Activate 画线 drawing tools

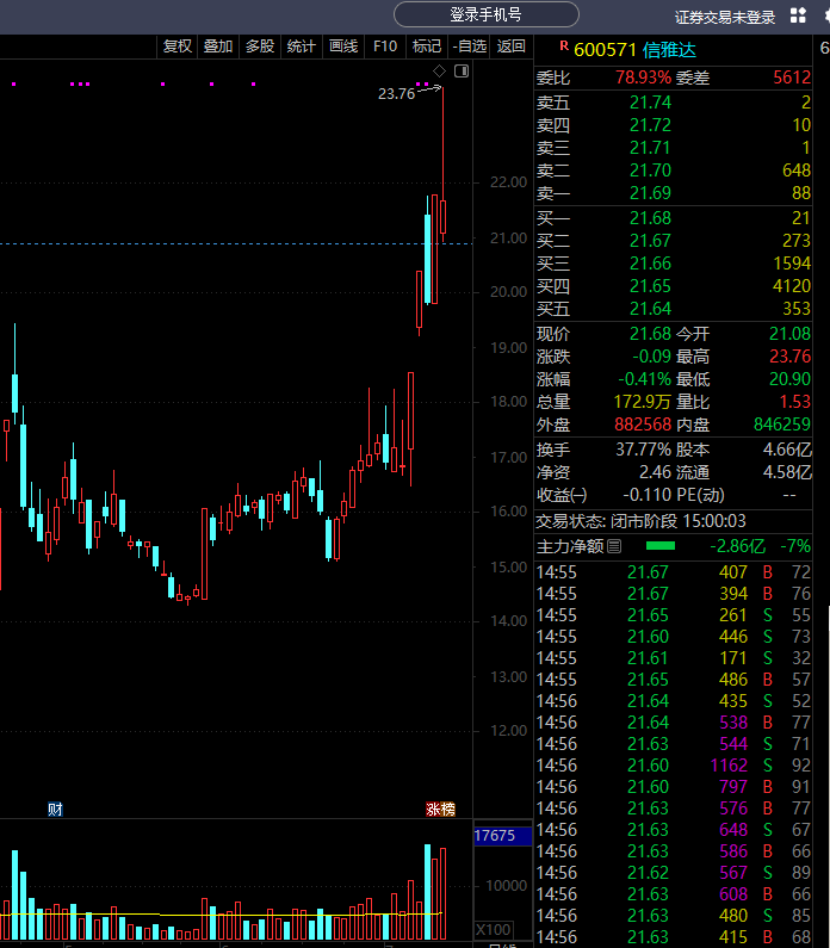pyautogui.click(x=343, y=47)
